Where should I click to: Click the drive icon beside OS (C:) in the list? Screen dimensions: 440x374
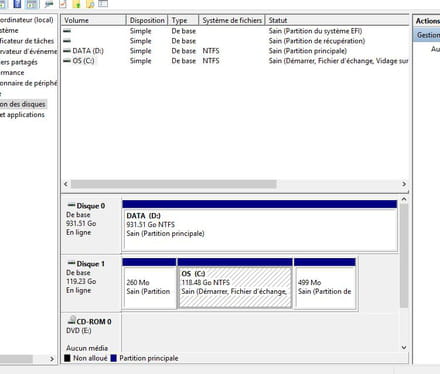[x=67, y=61]
